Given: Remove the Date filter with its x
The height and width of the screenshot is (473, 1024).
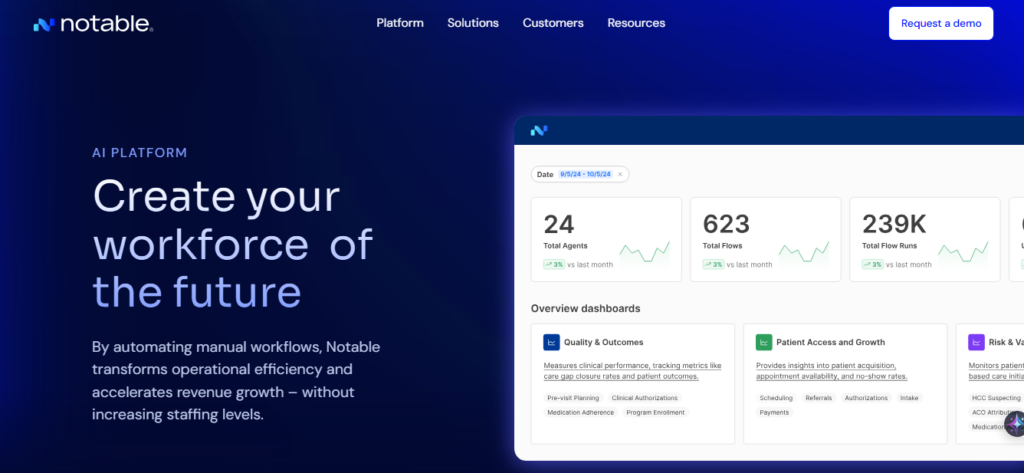Looking at the screenshot, I should pos(620,174).
